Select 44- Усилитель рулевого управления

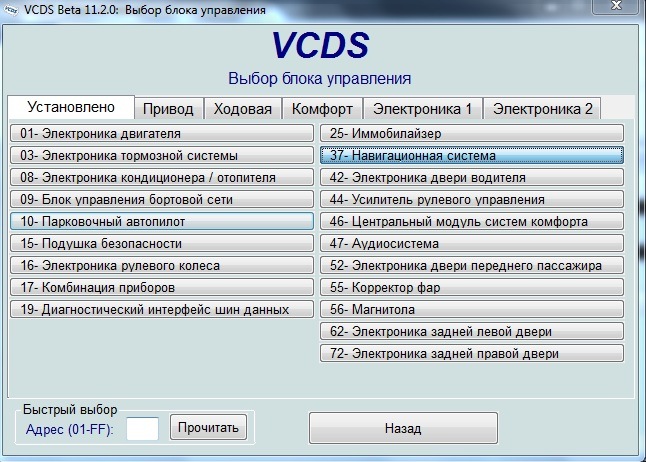pyautogui.click(x=472, y=199)
